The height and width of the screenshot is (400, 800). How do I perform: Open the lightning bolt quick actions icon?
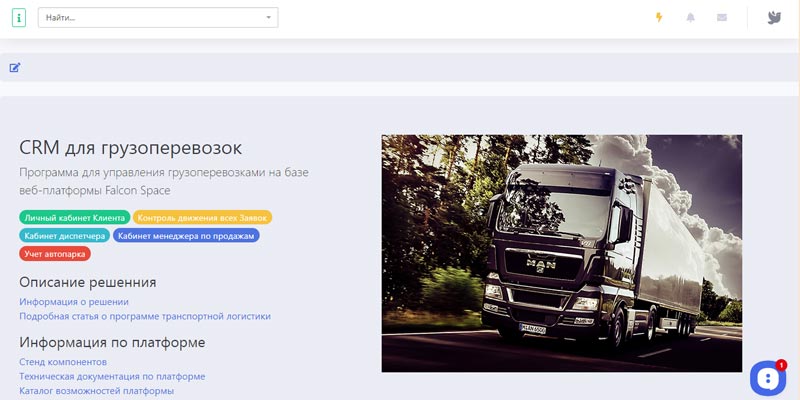(x=659, y=17)
